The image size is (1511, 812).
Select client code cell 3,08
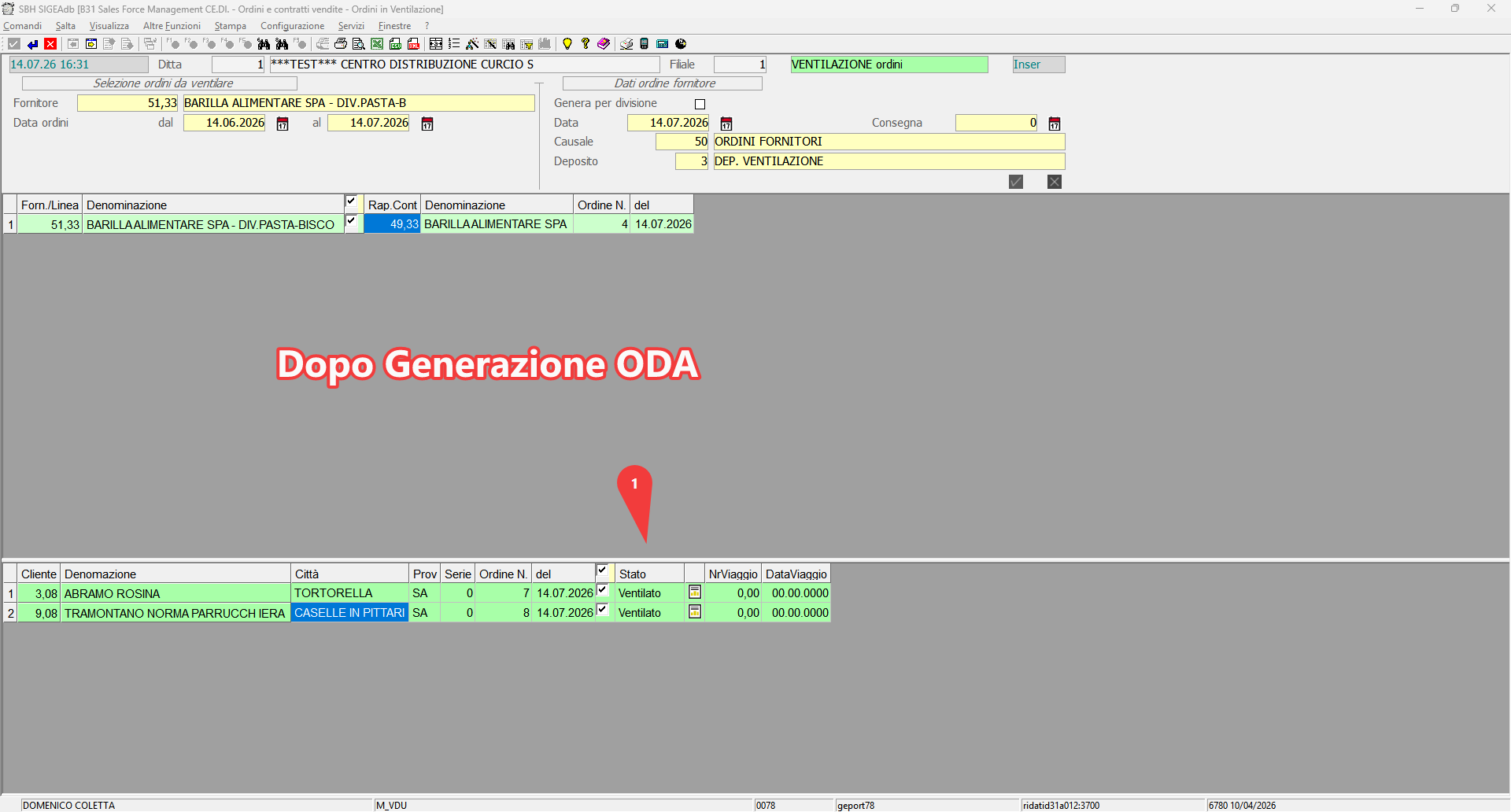pos(39,593)
